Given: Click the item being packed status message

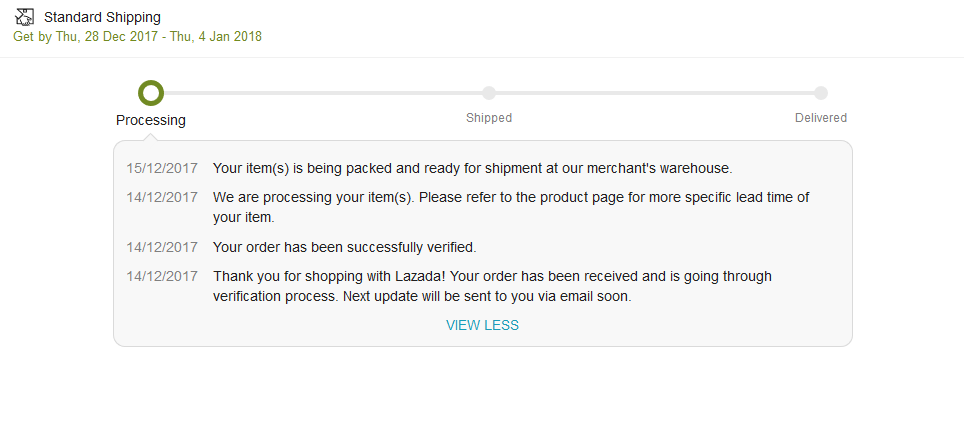Looking at the screenshot, I should (473, 168).
